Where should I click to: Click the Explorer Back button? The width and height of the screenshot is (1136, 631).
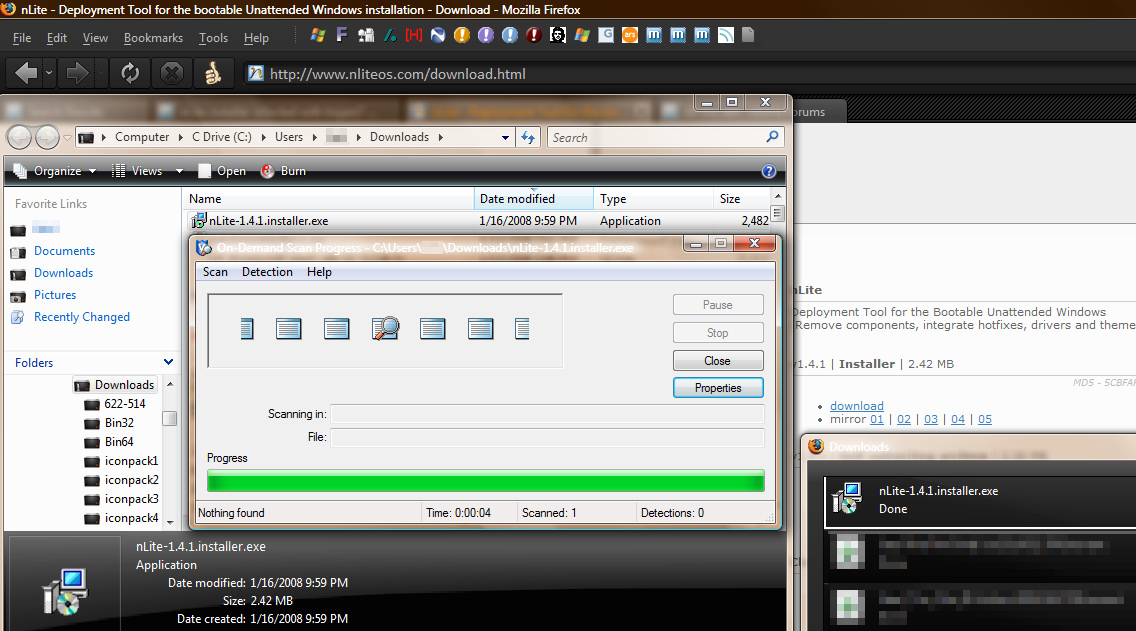20,137
